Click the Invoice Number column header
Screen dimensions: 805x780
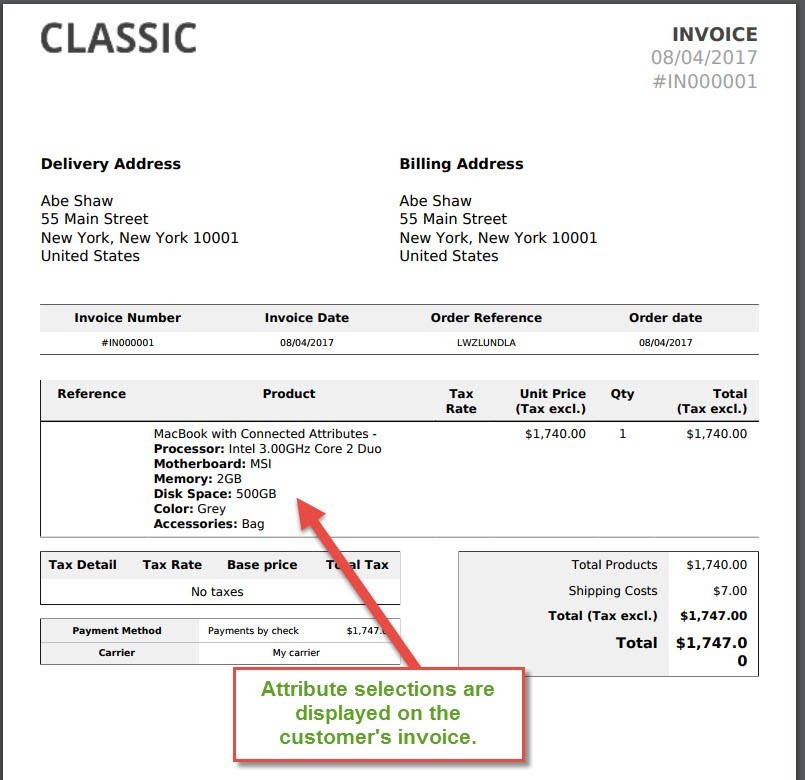click(x=127, y=318)
